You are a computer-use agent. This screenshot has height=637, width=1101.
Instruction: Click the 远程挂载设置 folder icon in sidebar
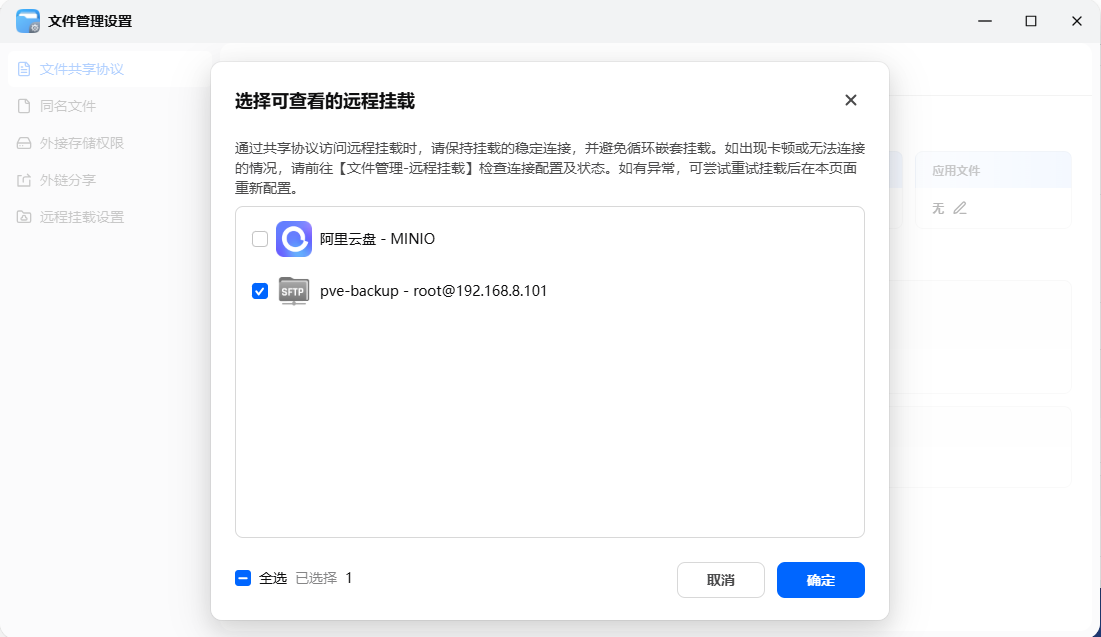pos(24,217)
